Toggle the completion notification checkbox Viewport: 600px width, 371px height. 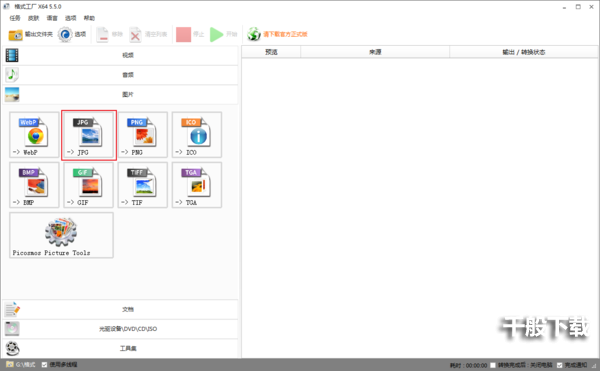(559, 365)
